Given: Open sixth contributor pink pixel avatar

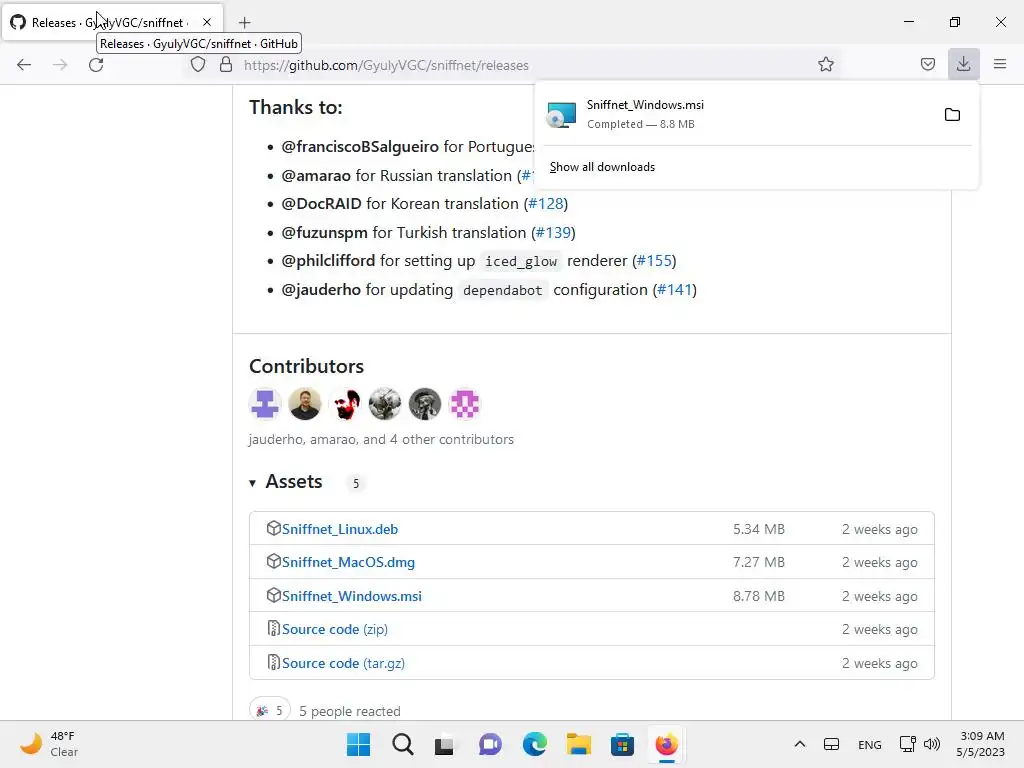Looking at the screenshot, I should 465,404.
